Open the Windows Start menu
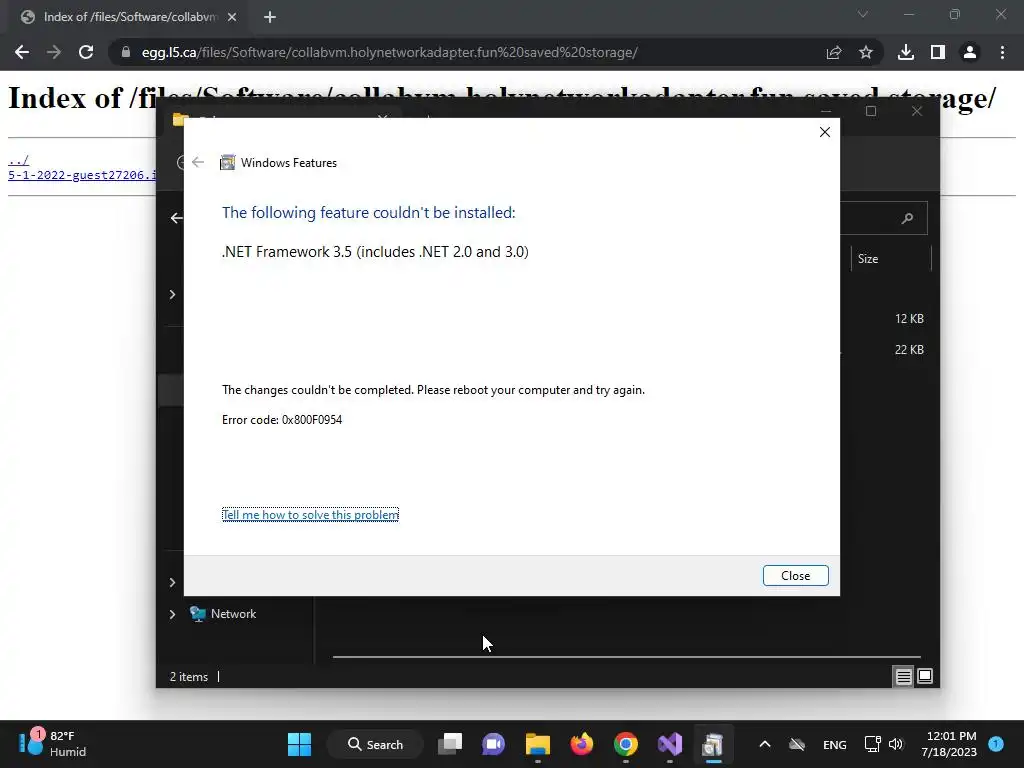Viewport: 1024px width, 768px height. (299, 744)
